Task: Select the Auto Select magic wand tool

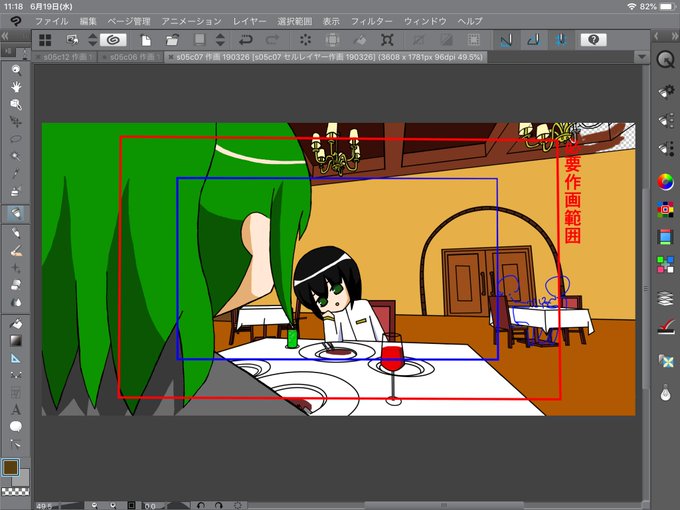Action: pyautogui.click(x=16, y=156)
